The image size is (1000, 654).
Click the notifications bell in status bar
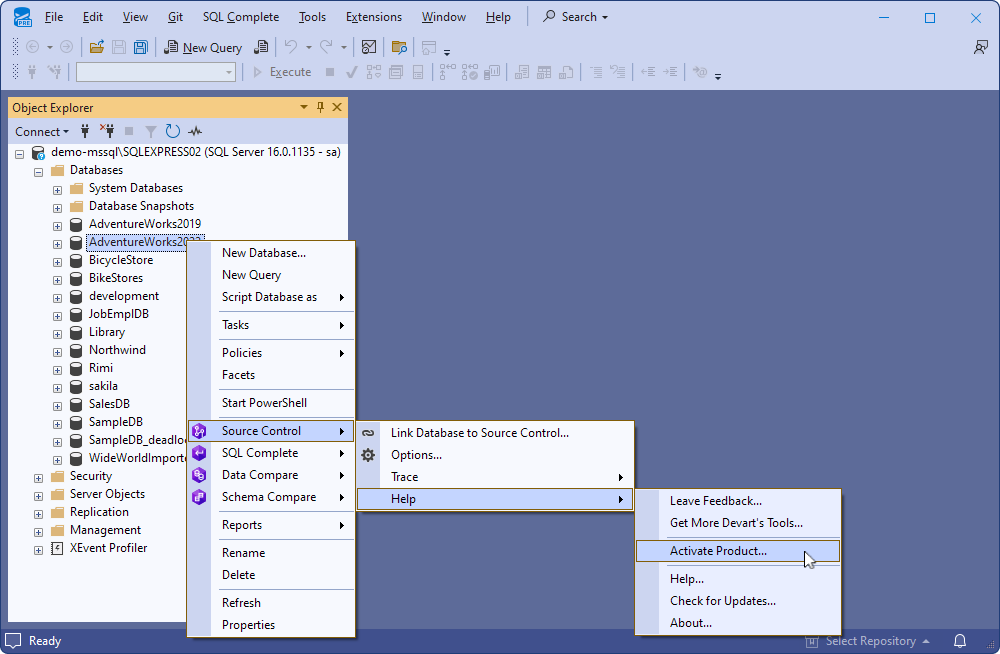click(x=960, y=641)
